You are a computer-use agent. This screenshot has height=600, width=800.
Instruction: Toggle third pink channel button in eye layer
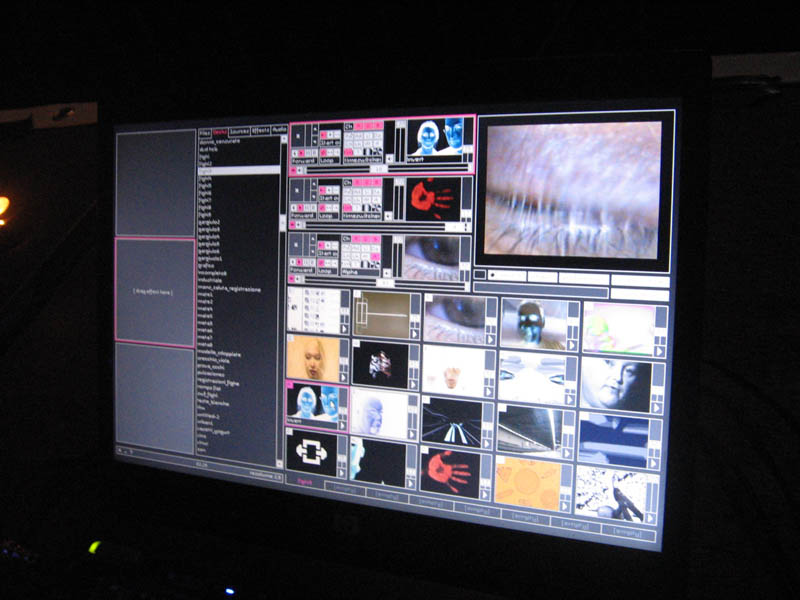point(376,239)
